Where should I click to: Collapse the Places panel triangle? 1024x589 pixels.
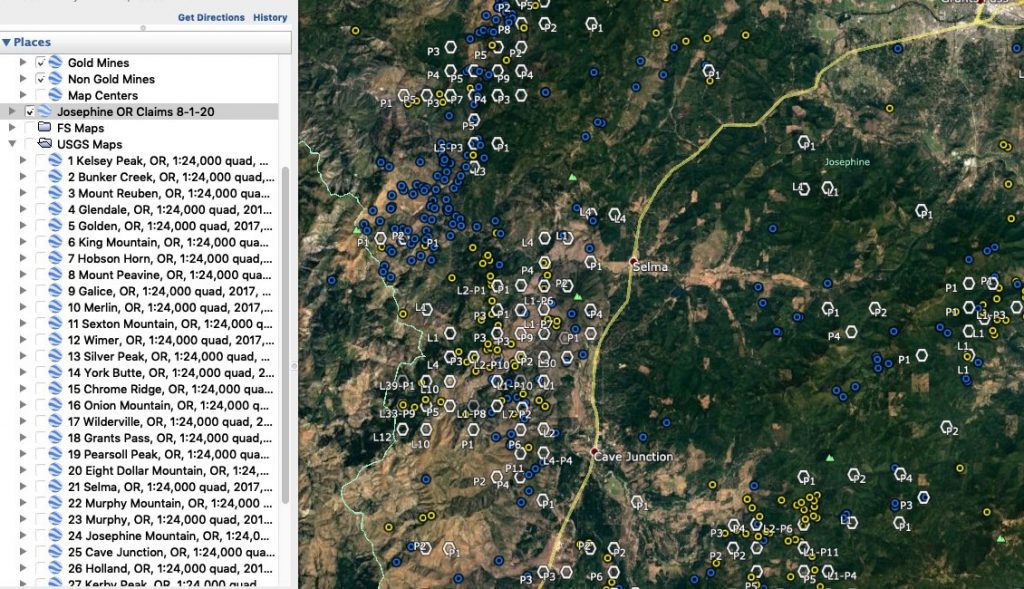click(7, 42)
